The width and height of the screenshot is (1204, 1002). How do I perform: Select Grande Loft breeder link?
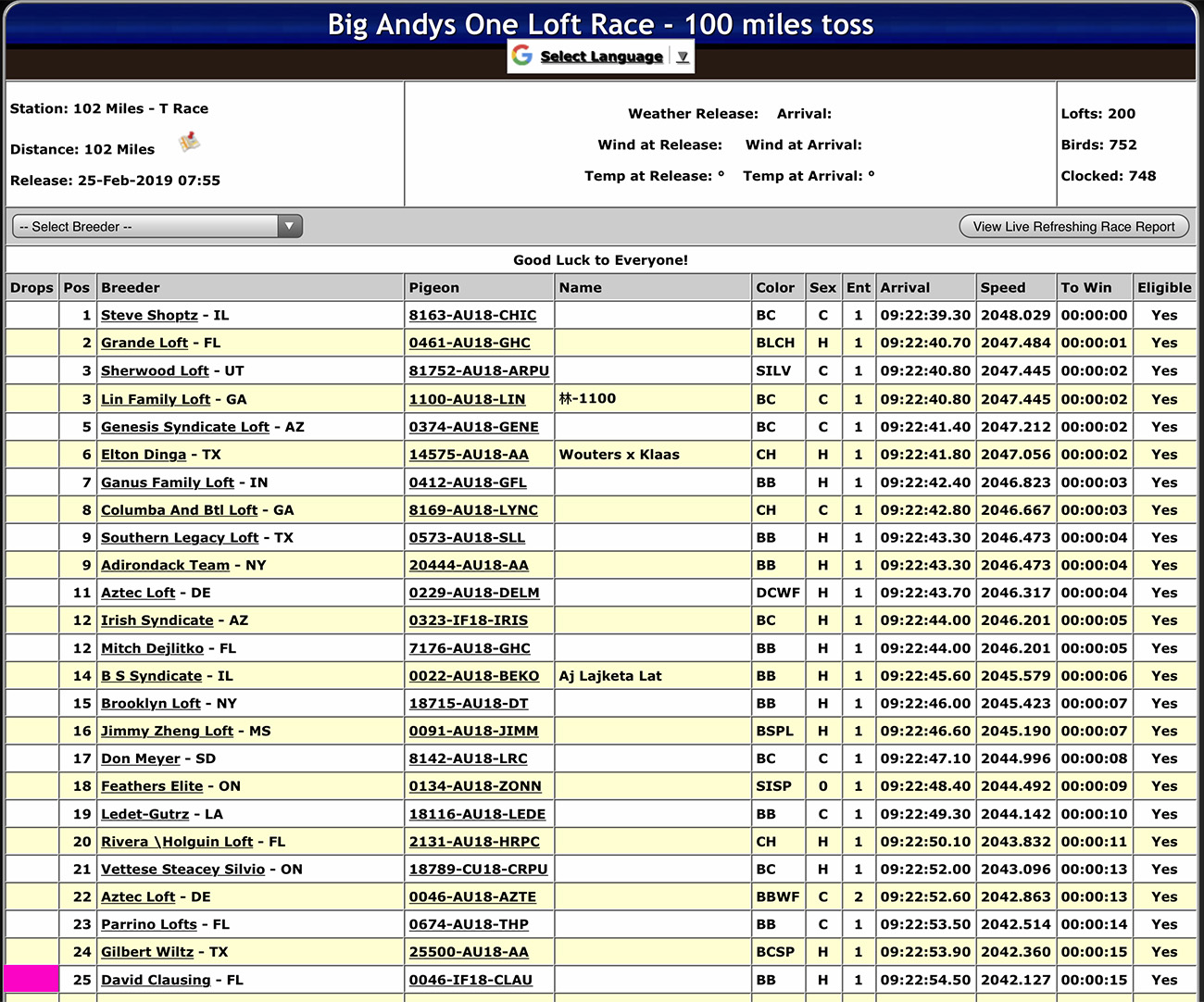144,343
